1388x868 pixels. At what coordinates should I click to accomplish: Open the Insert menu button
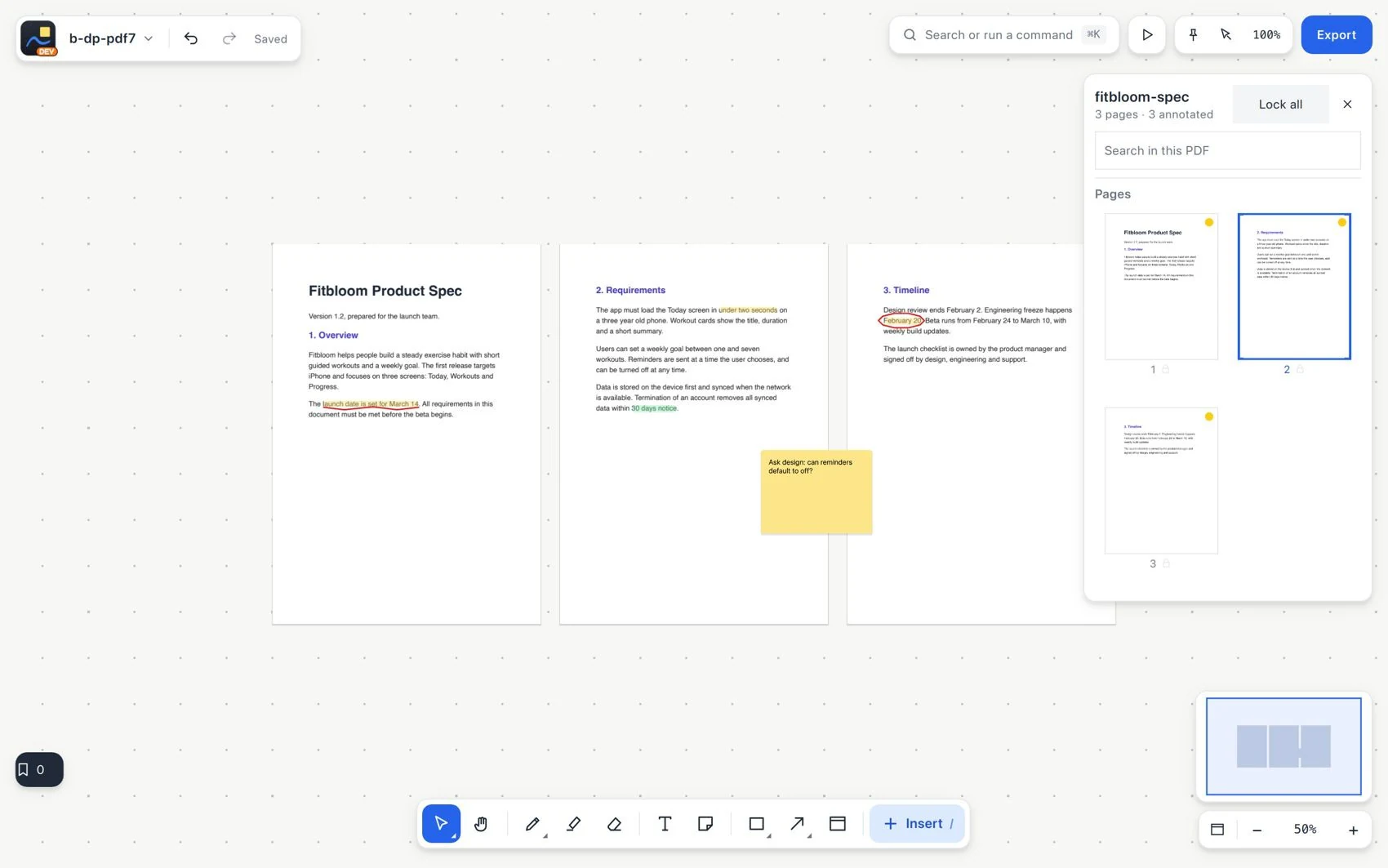click(x=917, y=823)
